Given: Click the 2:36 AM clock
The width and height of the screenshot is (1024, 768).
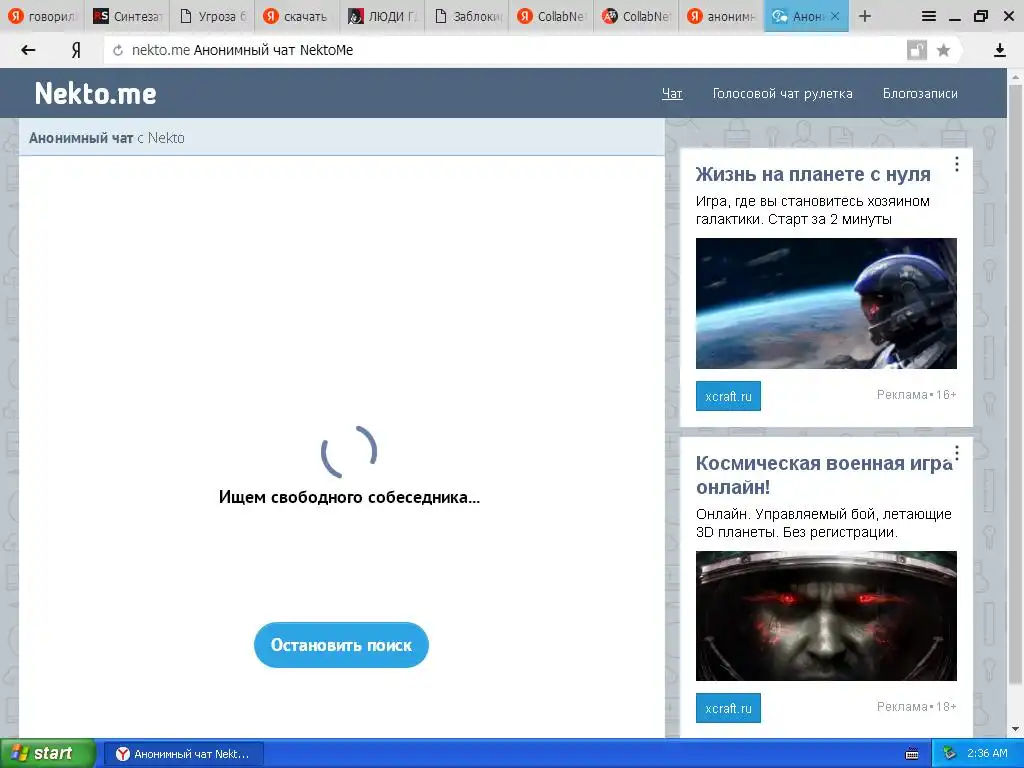Looking at the screenshot, I should coord(987,754).
